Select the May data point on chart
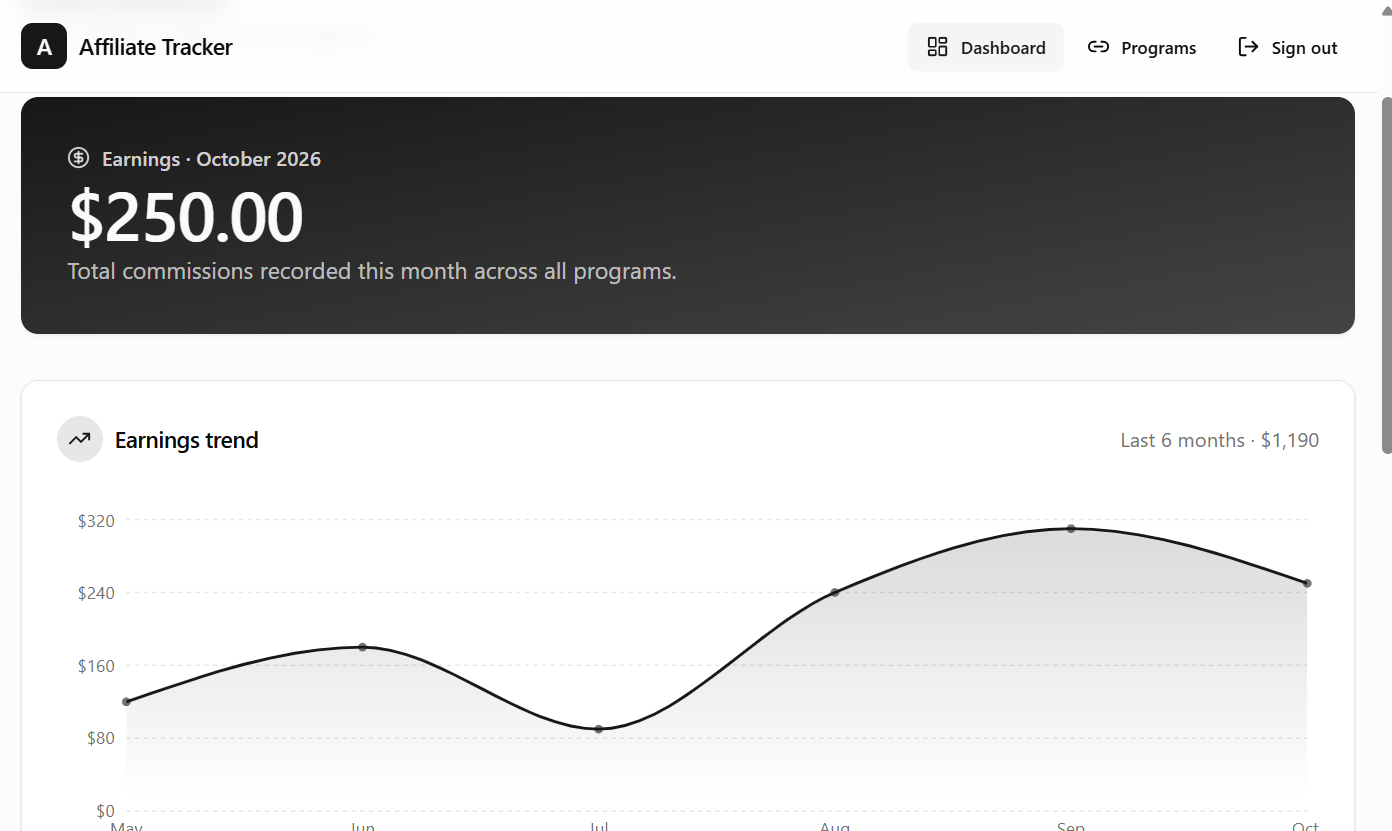 (x=126, y=702)
